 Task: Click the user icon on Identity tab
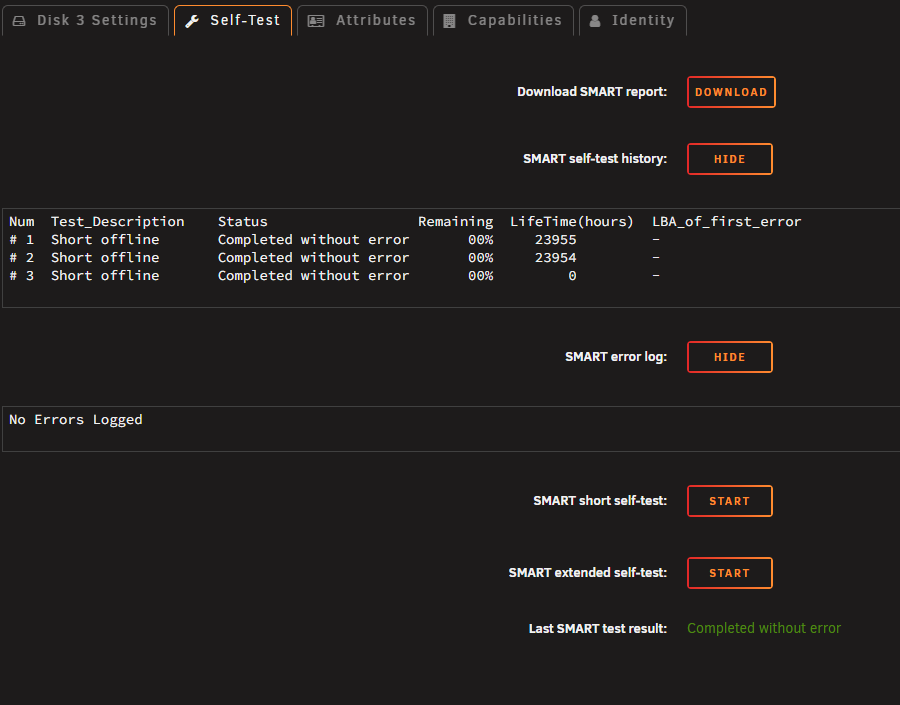coord(595,21)
